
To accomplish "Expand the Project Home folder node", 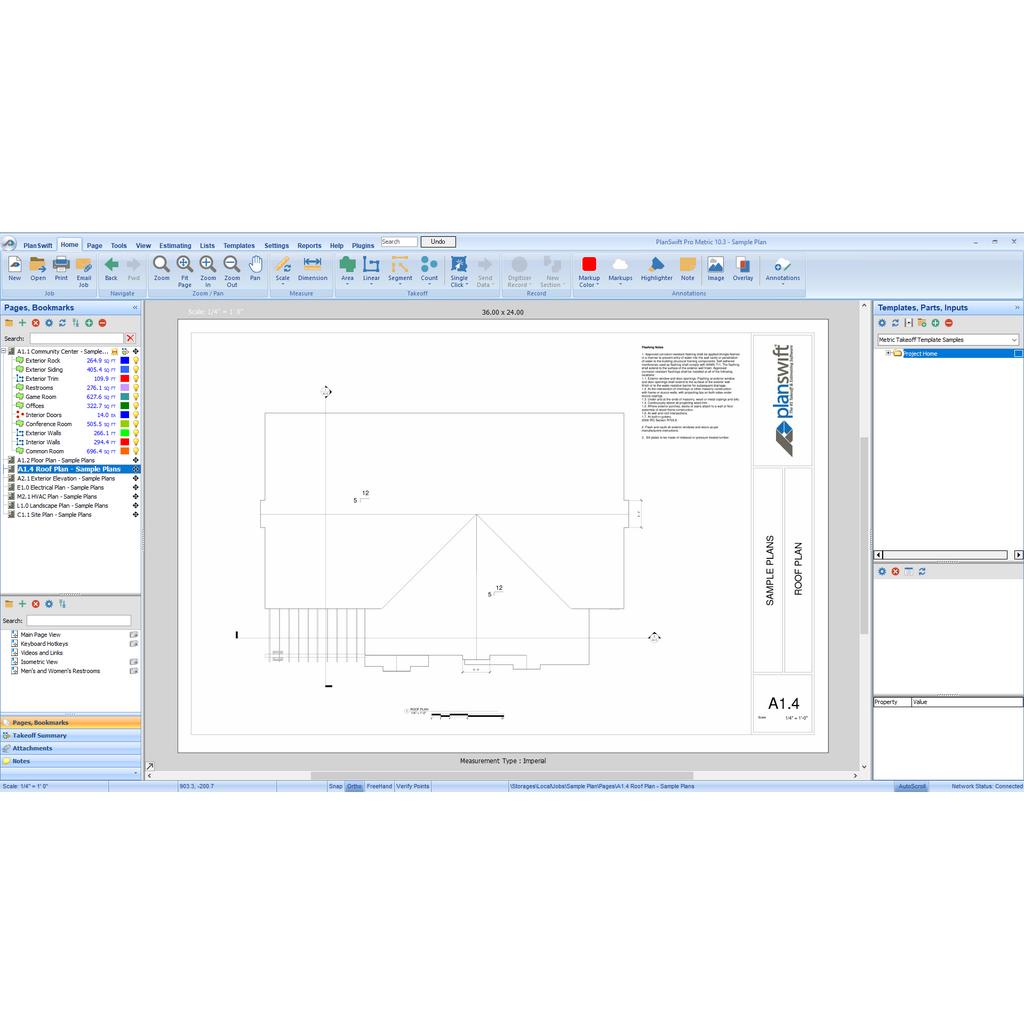I will click(x=887, y=353).
